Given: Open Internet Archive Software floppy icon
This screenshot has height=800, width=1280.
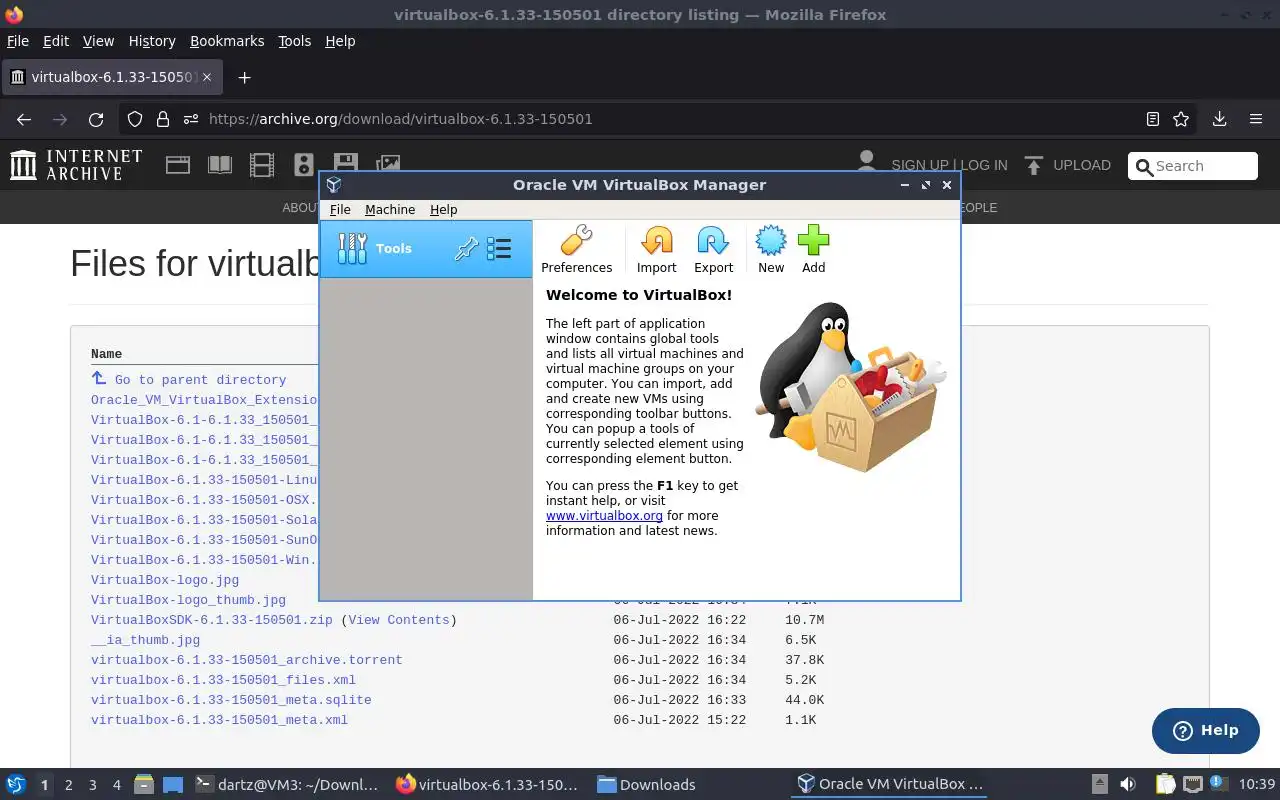Looking at the screenshot, I should 346,163.
